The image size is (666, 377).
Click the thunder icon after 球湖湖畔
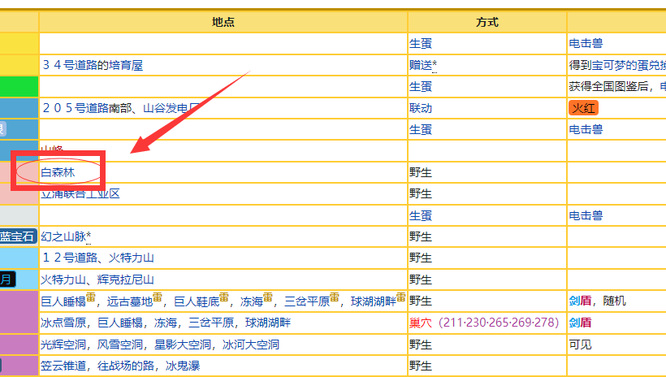coord(401,297)
